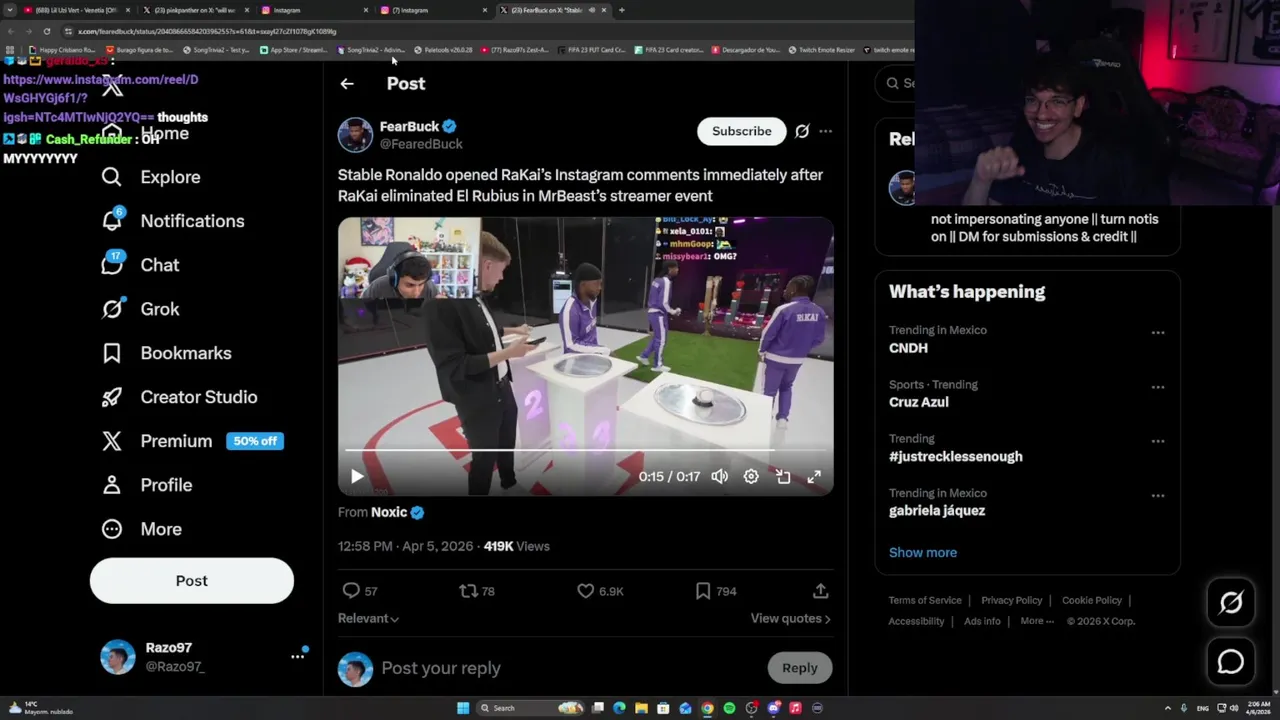Click Show more under What's happening
Screen dimensions: 1280x720
point(923,552)
